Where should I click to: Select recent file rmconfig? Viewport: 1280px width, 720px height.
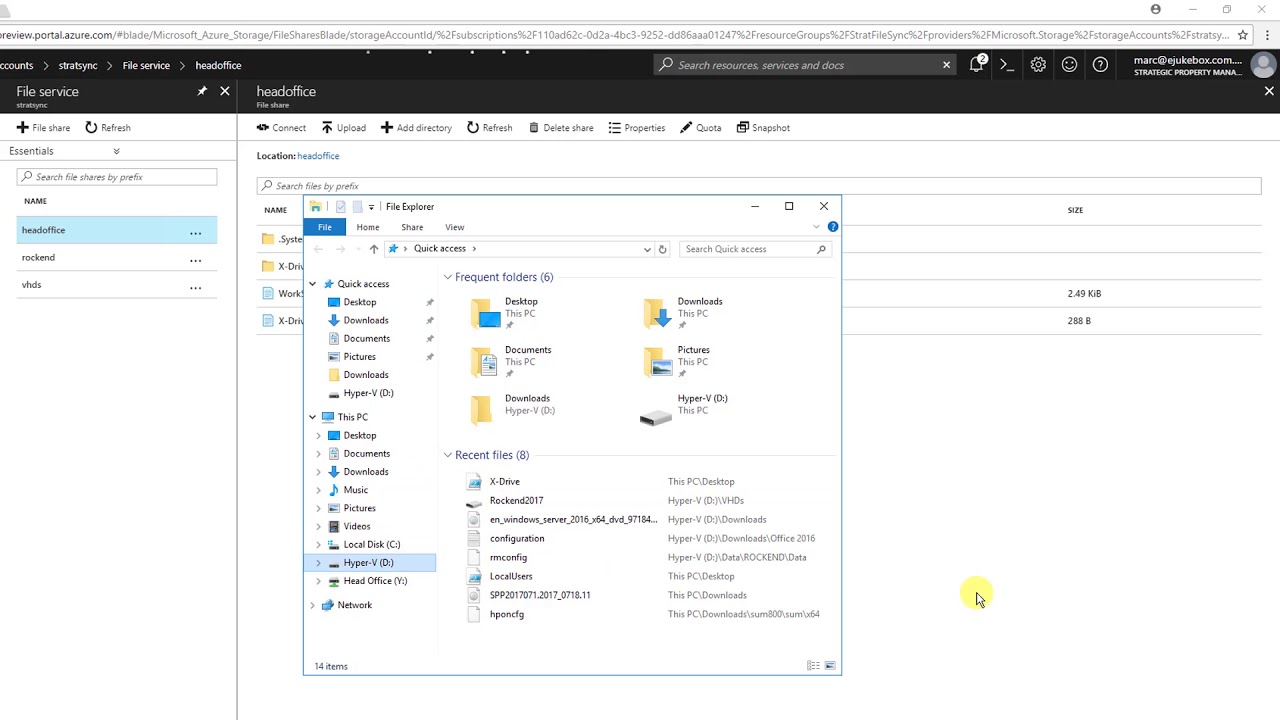pos(508,558)
